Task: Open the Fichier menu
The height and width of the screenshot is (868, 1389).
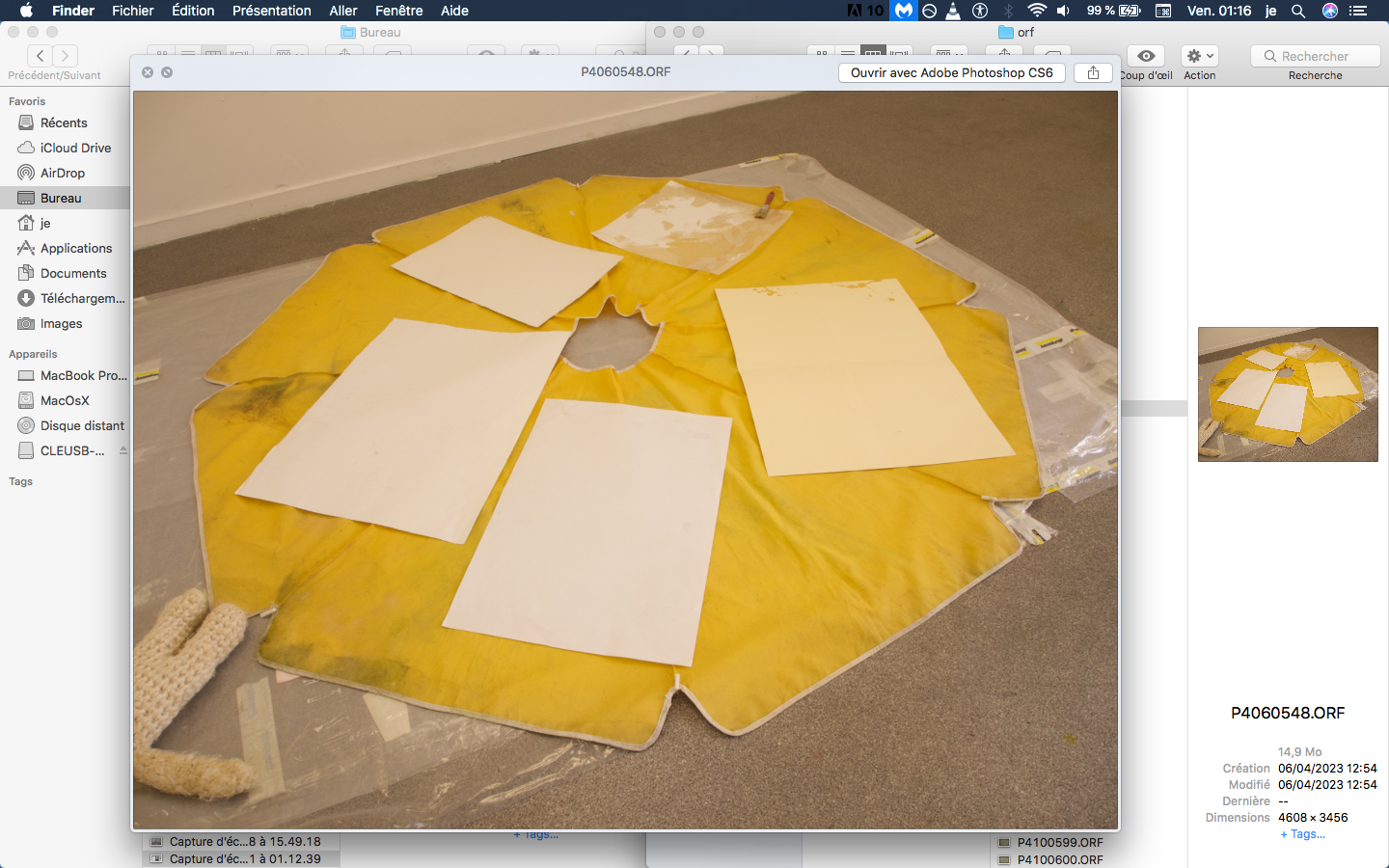Action: (132, 11)
